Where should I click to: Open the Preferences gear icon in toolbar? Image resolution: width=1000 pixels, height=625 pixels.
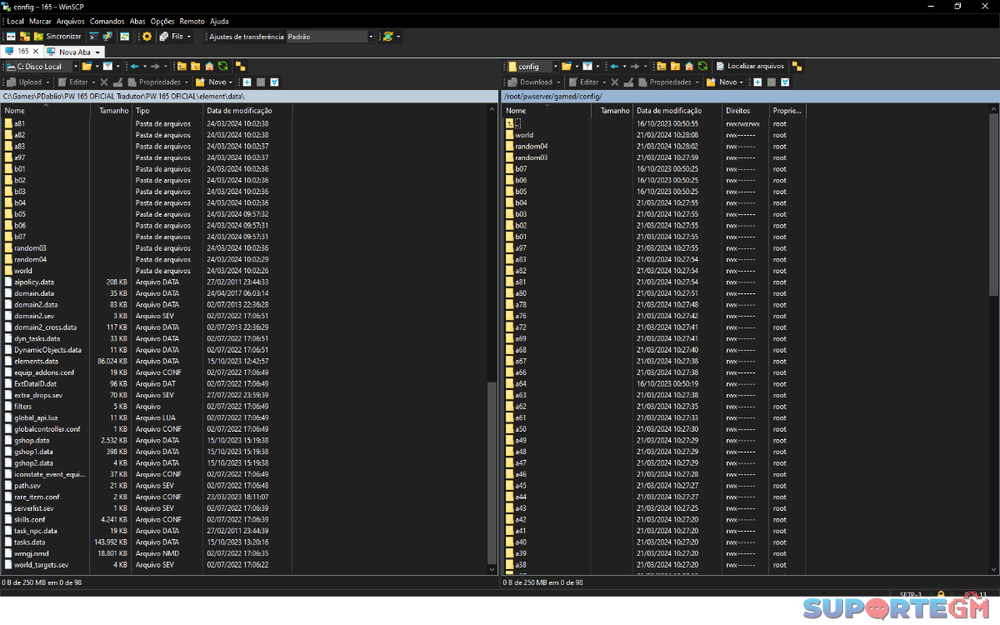point(147,36)
